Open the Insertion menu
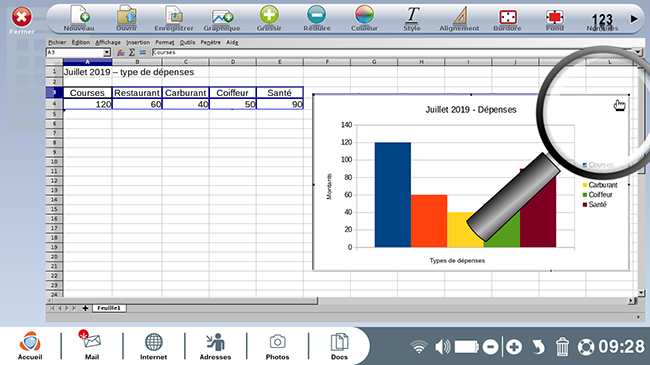 click(x=138, y=42)
